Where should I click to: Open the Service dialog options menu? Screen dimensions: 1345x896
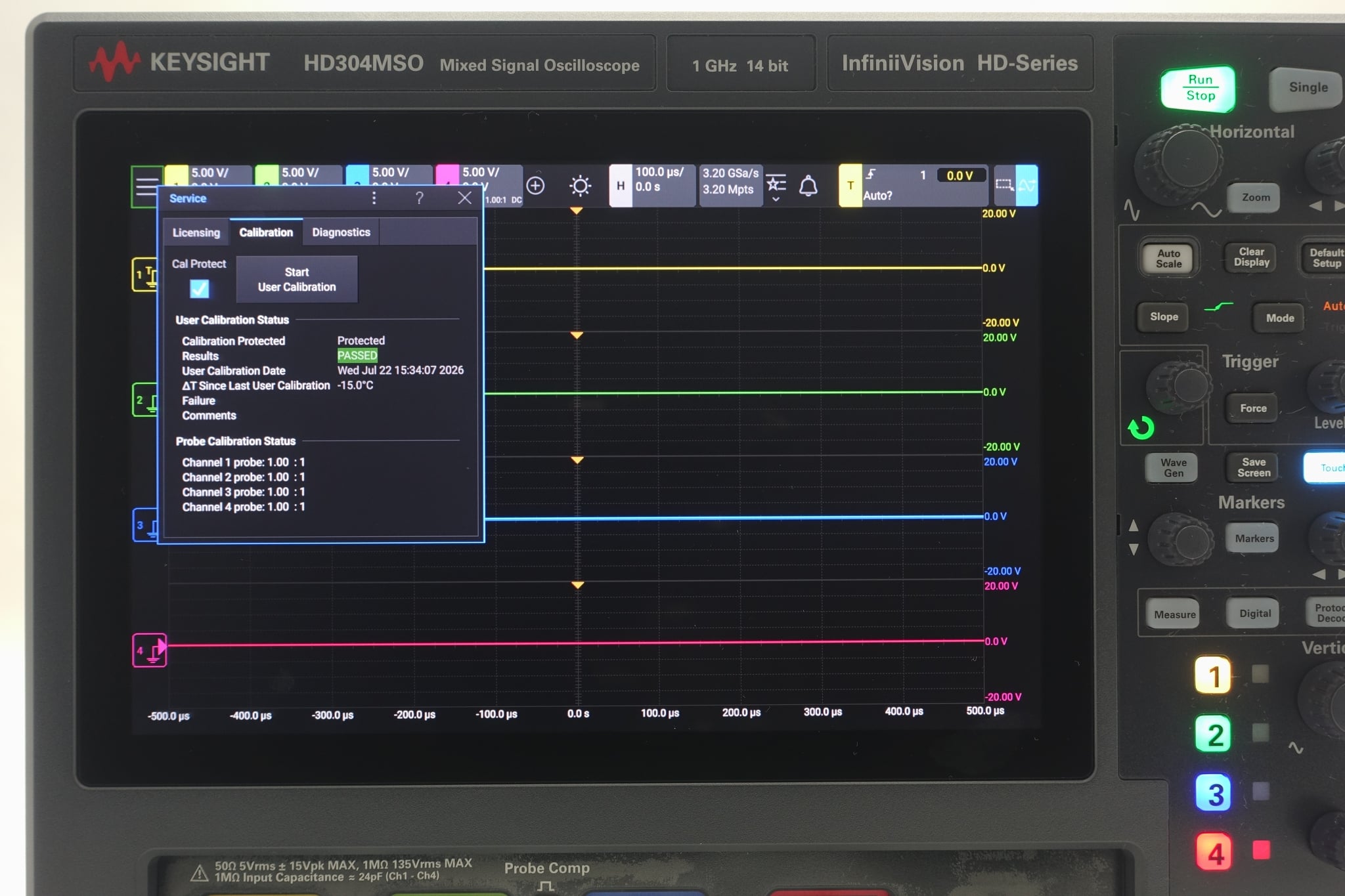374,198
